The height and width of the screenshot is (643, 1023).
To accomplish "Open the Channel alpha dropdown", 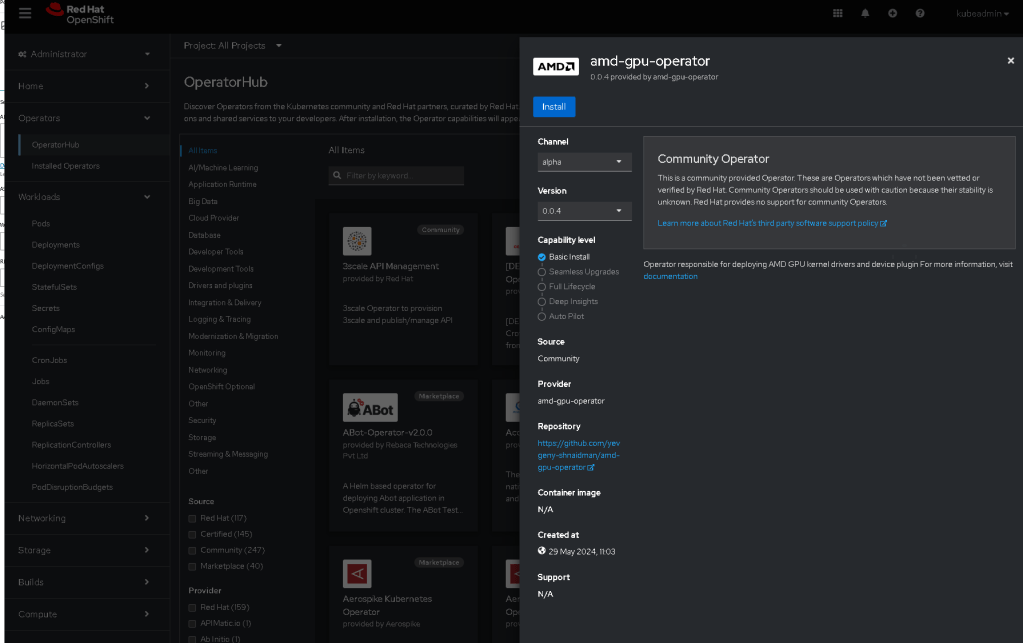I will click(584, 162).
